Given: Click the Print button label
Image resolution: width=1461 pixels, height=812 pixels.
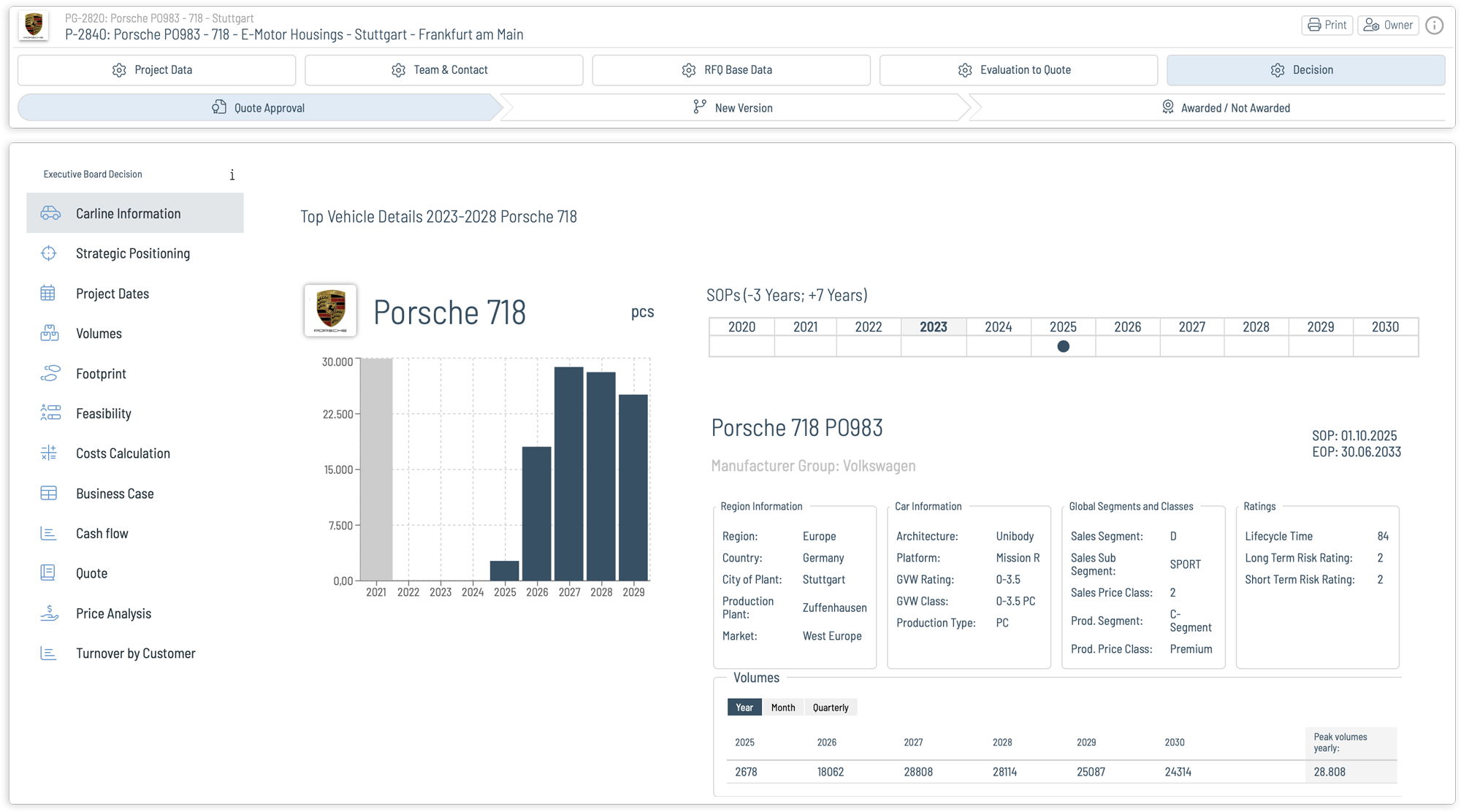Looking at the screenshot, I should (1335, 25).
